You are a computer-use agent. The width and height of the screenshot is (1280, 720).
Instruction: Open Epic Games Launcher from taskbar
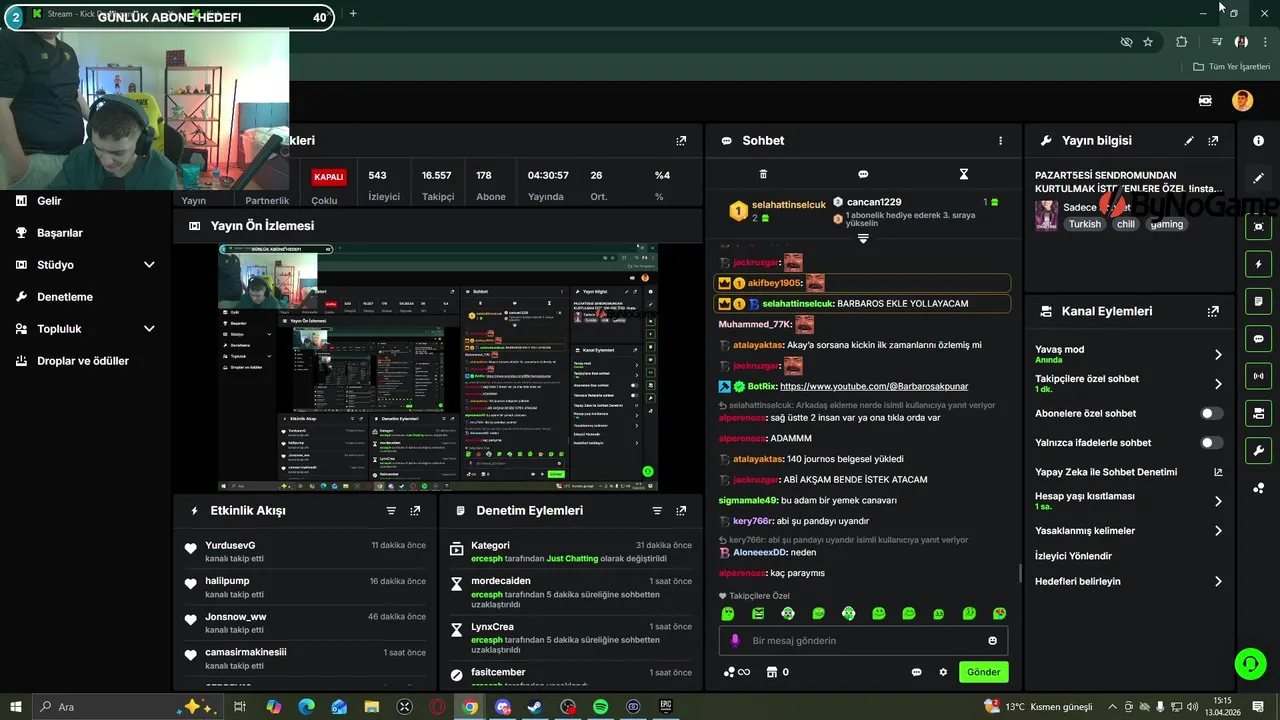(666, 707)
